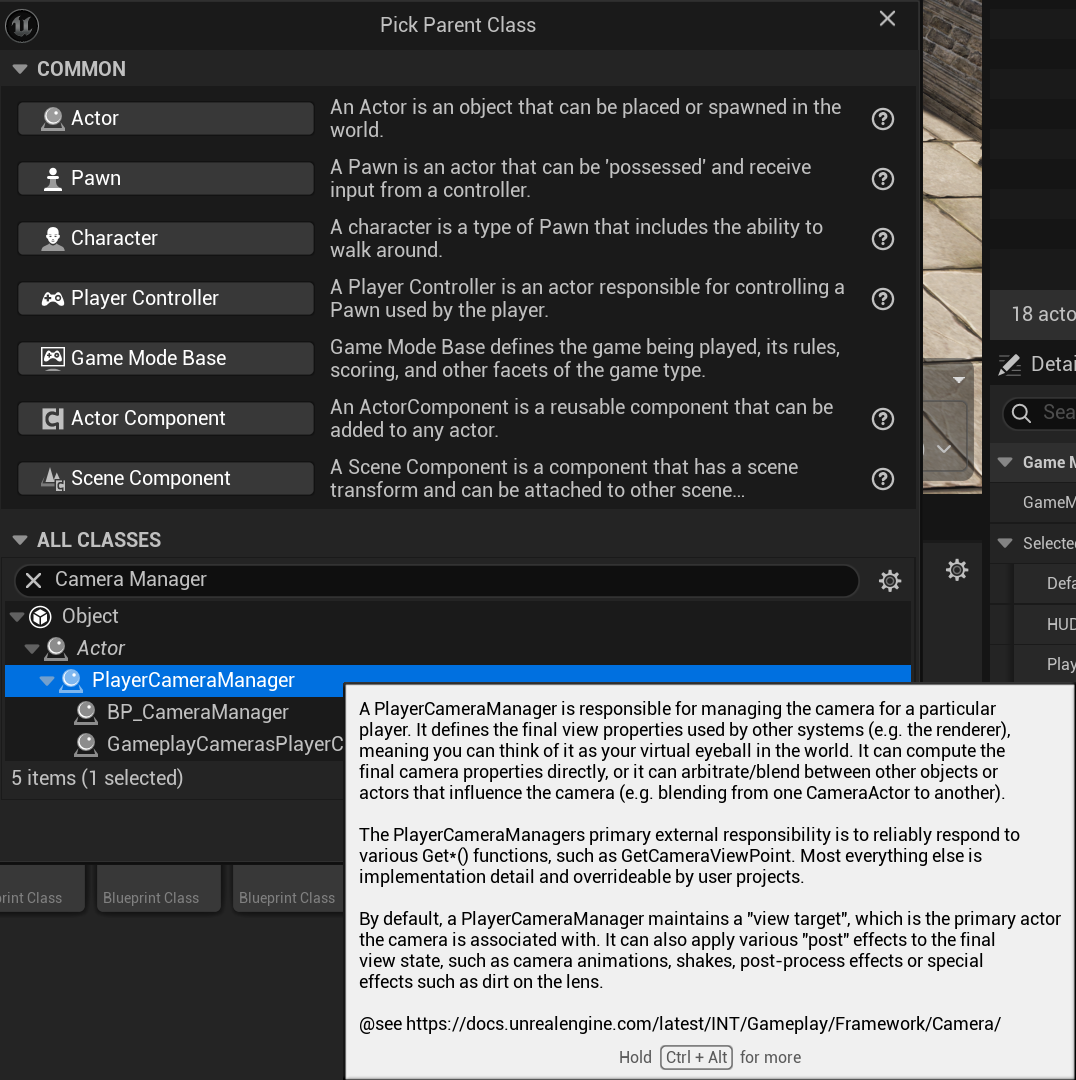Collapse the Actor tree node arrow
The height and width of the screenshot is (1080, 1076).
tap(31, 648)
